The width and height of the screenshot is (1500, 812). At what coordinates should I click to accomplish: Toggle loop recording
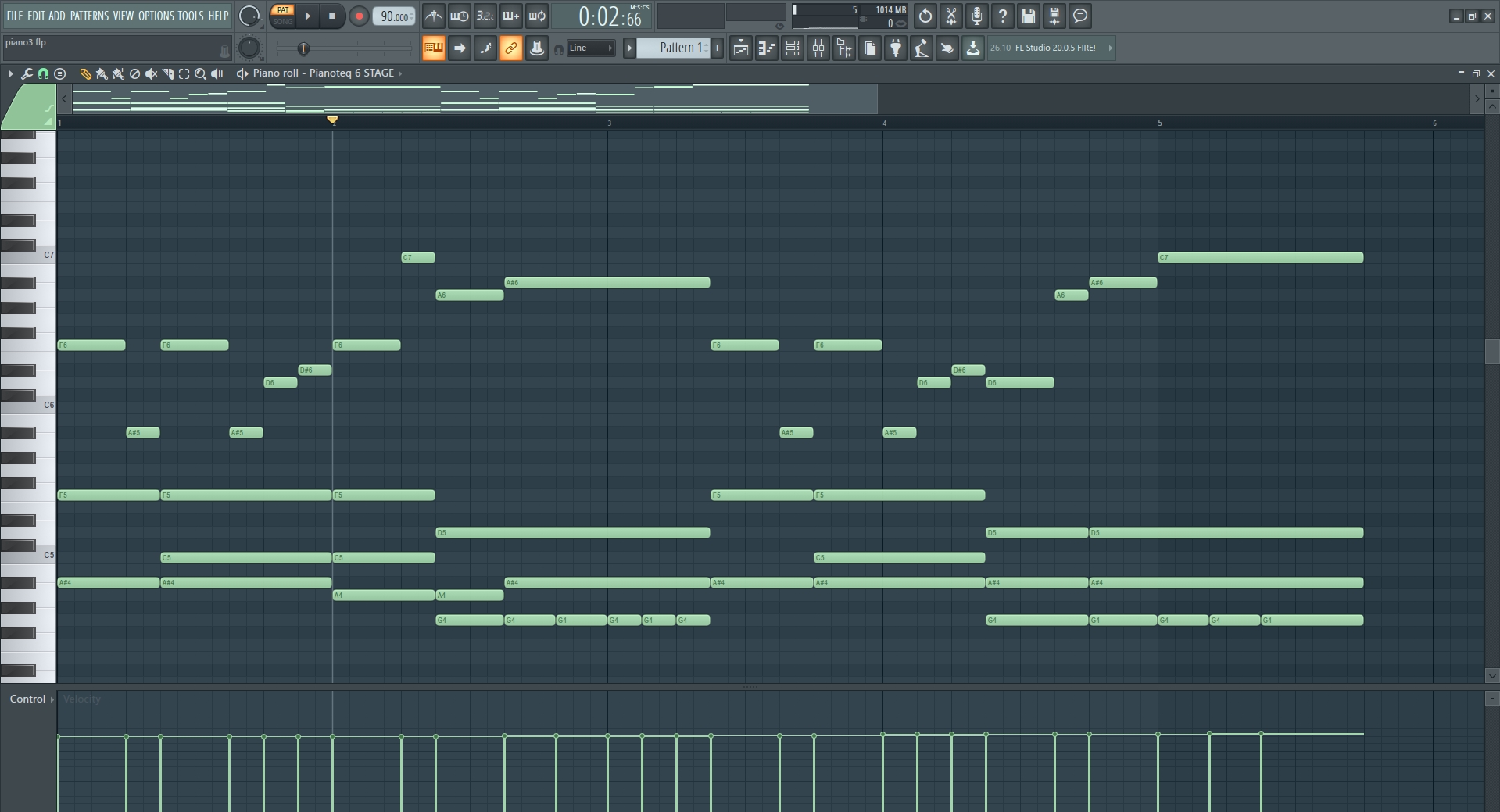coord(537,16)
